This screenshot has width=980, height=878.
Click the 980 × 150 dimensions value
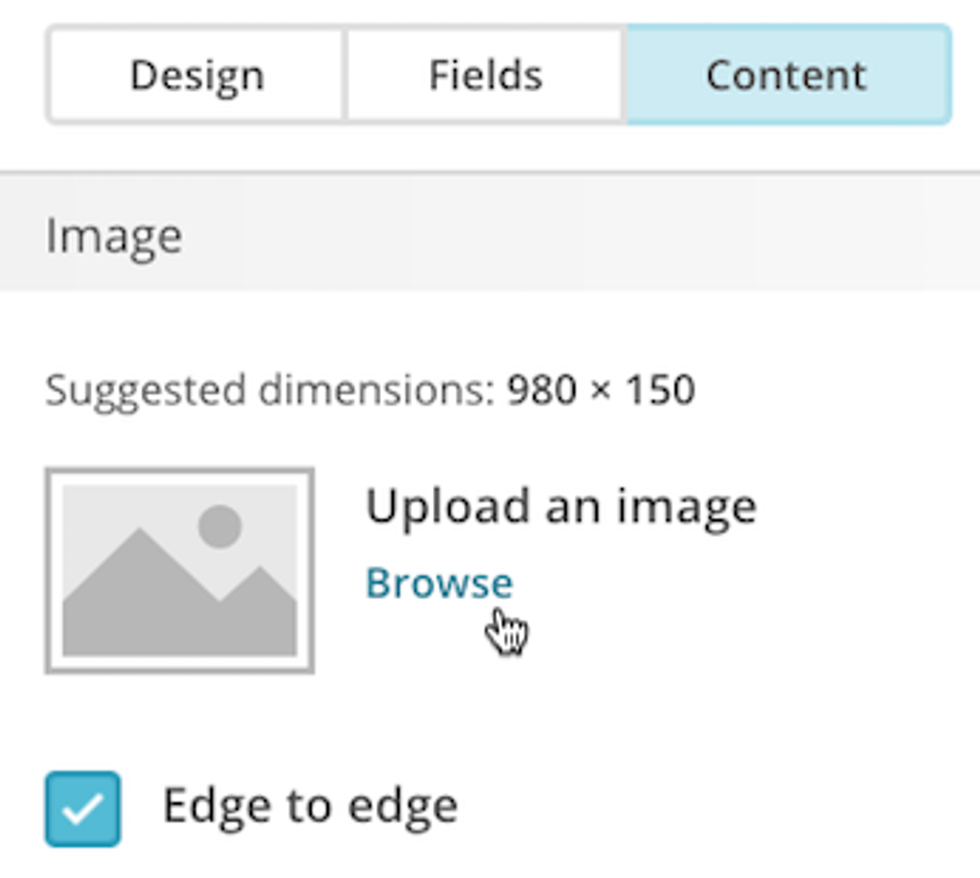[601, 390]
